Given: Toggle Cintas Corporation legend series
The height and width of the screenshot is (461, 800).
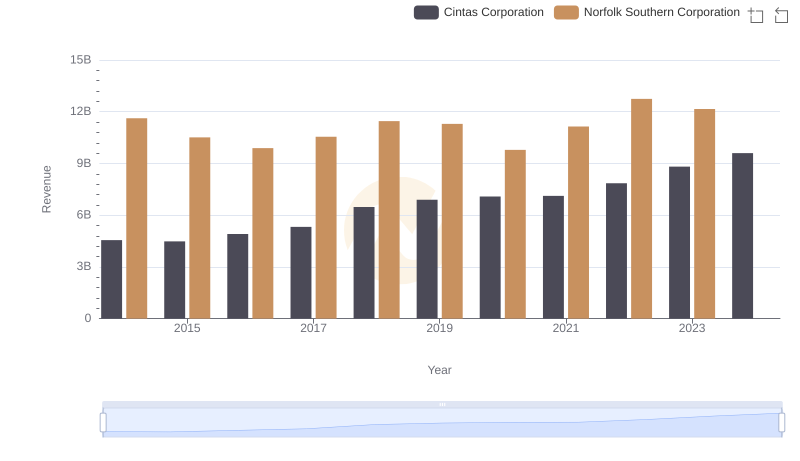Looking at the screenshot, I should [479, 12].
